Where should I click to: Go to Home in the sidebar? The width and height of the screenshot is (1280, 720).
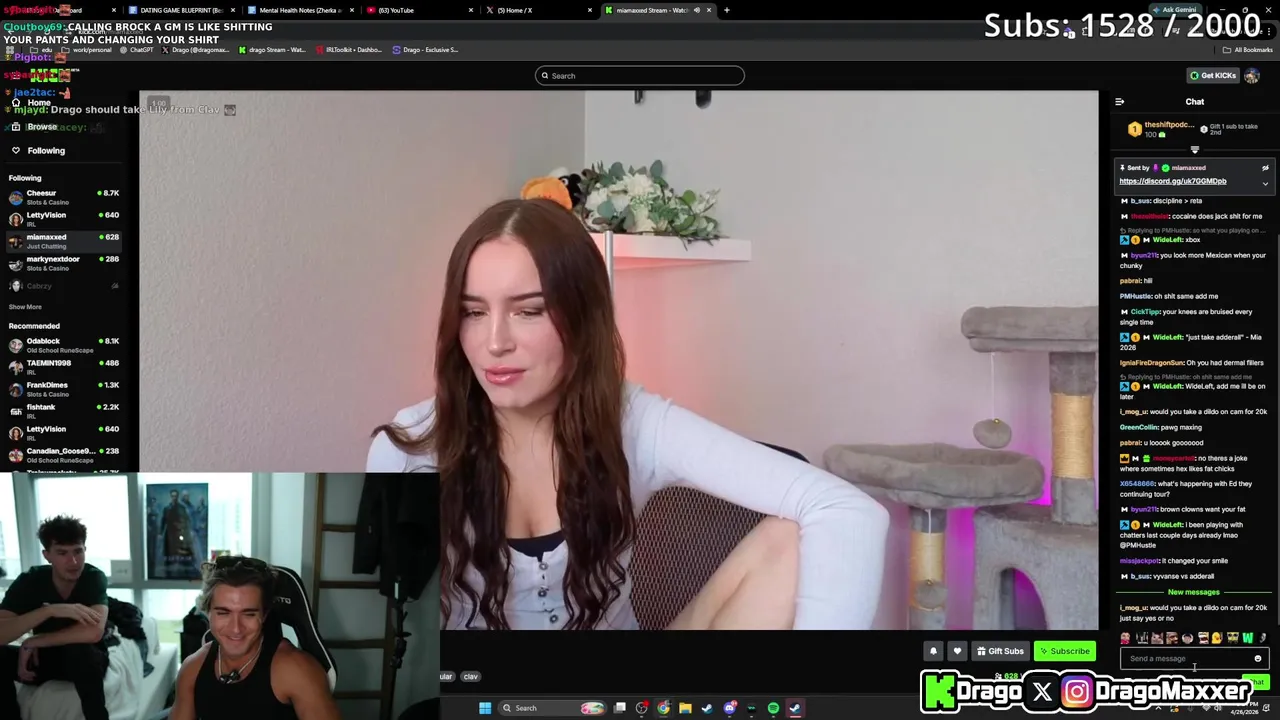(x=39, y=103)
